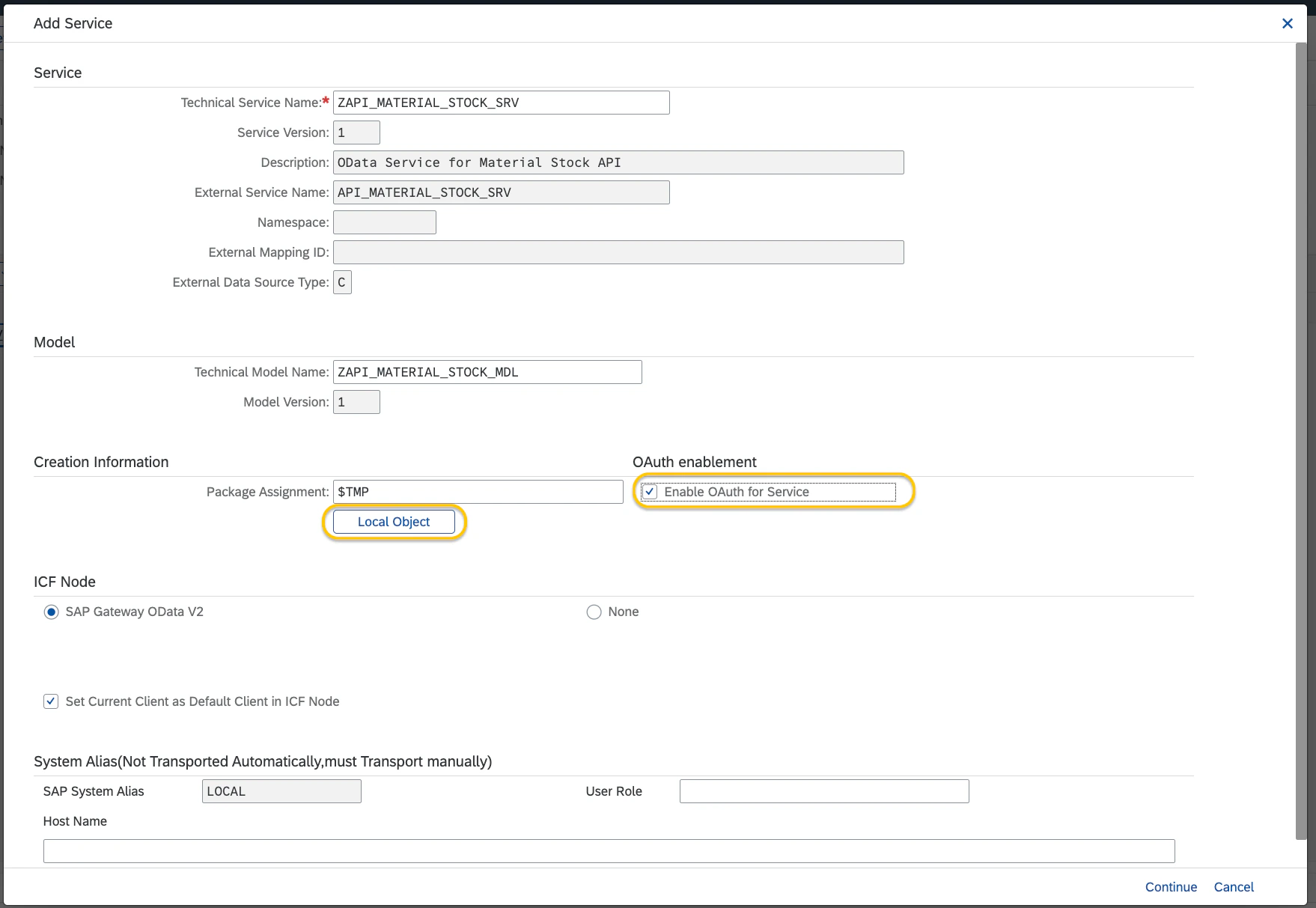The height and width of the screenshot is (908, 1316).
Task: Click the Service Version field
Action: click(x=356, y=132)
